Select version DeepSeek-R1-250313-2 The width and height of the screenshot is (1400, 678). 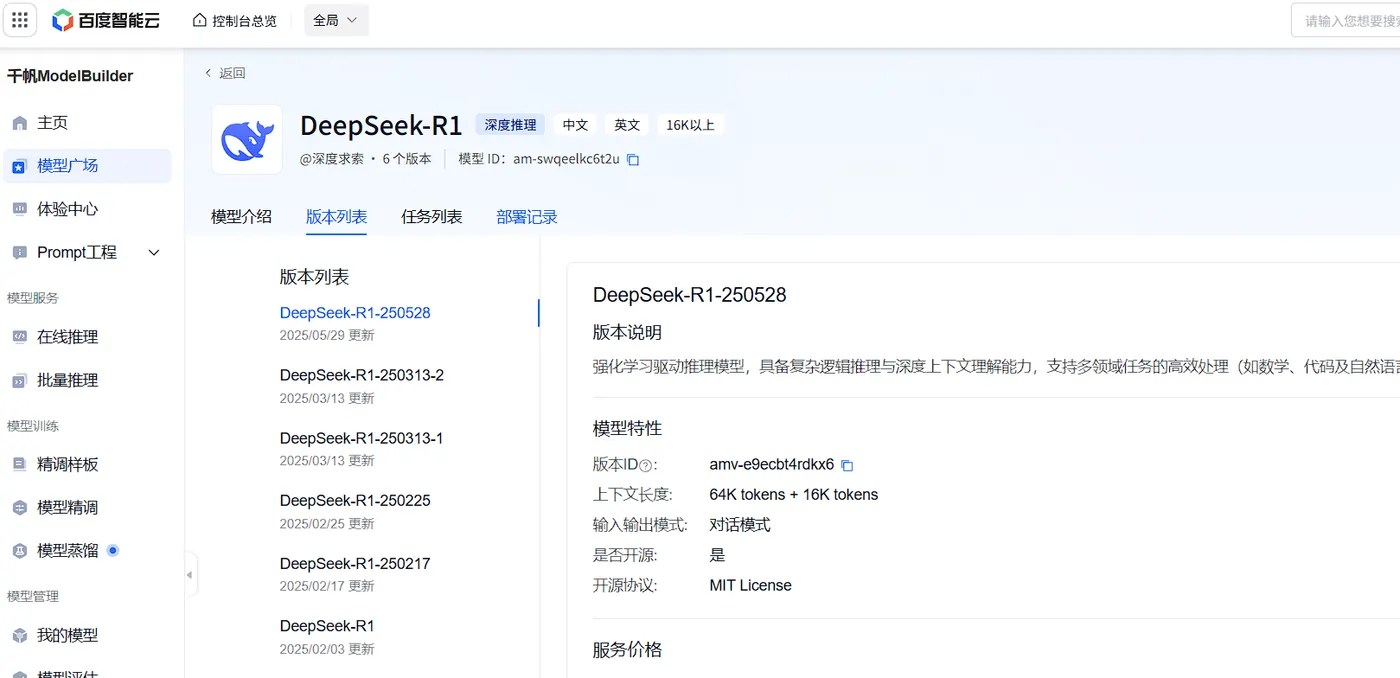[362, 375]
